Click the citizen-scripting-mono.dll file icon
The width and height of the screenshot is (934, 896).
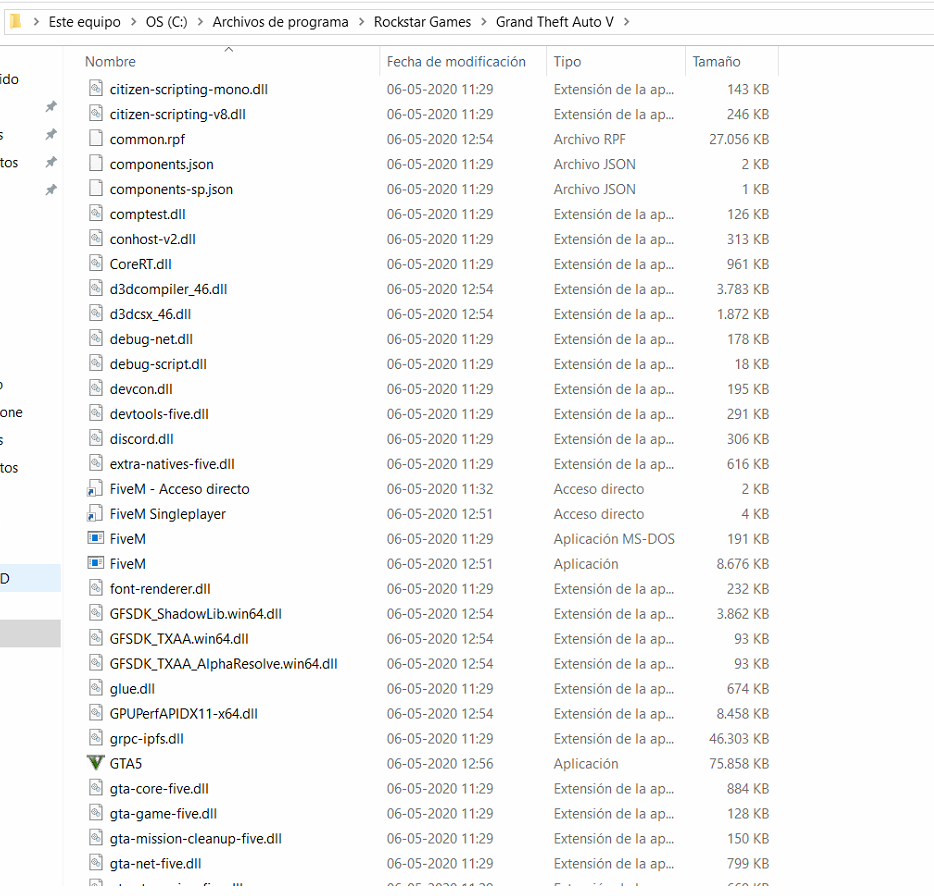click(x=95, y=89)
